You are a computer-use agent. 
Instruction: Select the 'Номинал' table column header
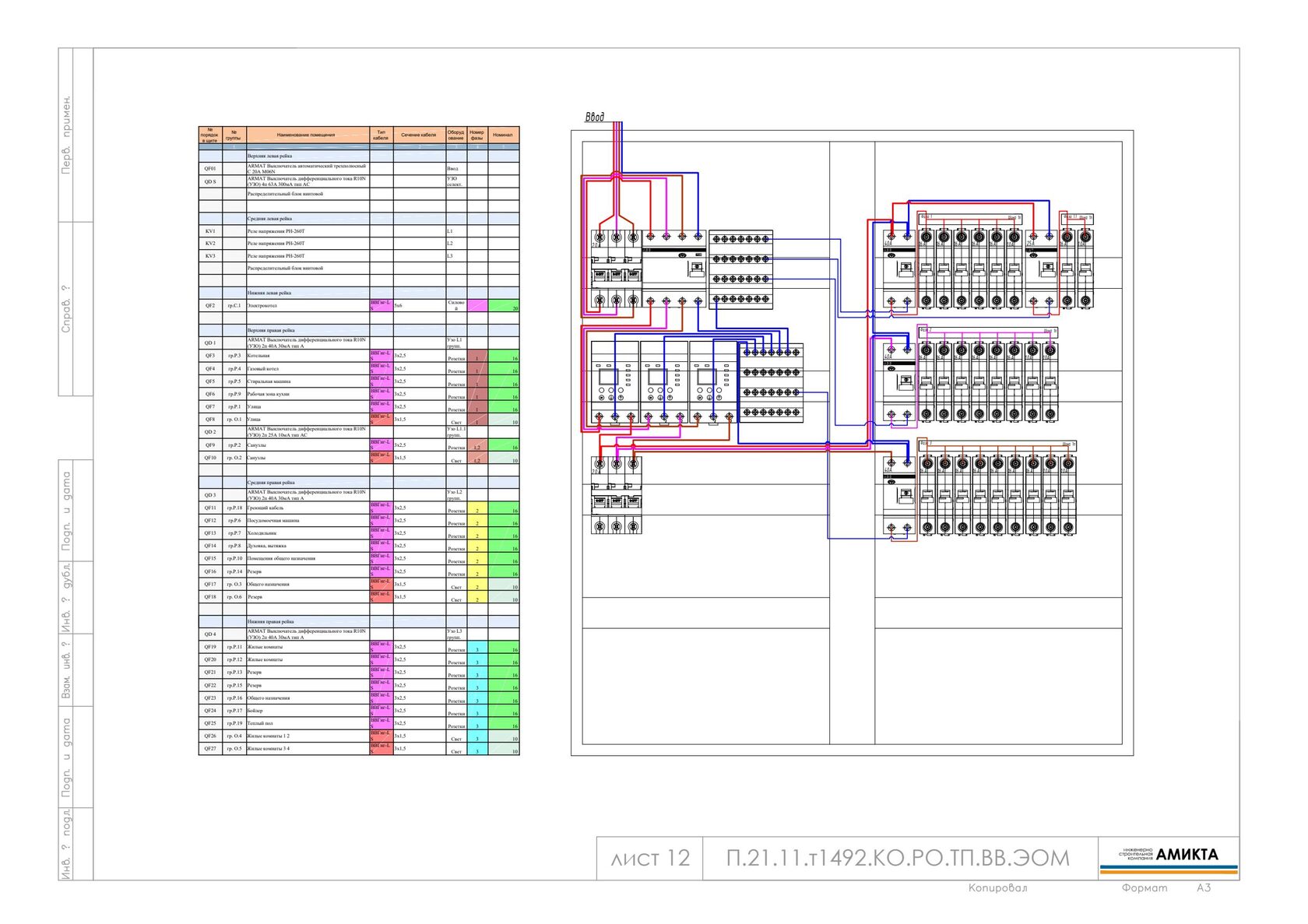(503, 135)
